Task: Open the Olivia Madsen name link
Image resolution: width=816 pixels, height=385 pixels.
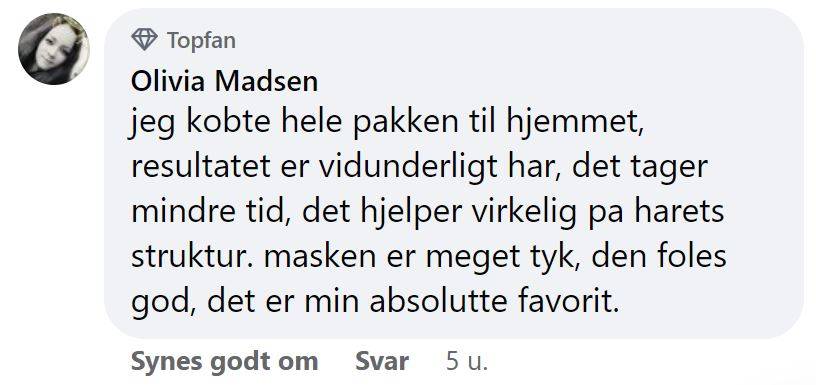Action: click(x=224, y=82)
